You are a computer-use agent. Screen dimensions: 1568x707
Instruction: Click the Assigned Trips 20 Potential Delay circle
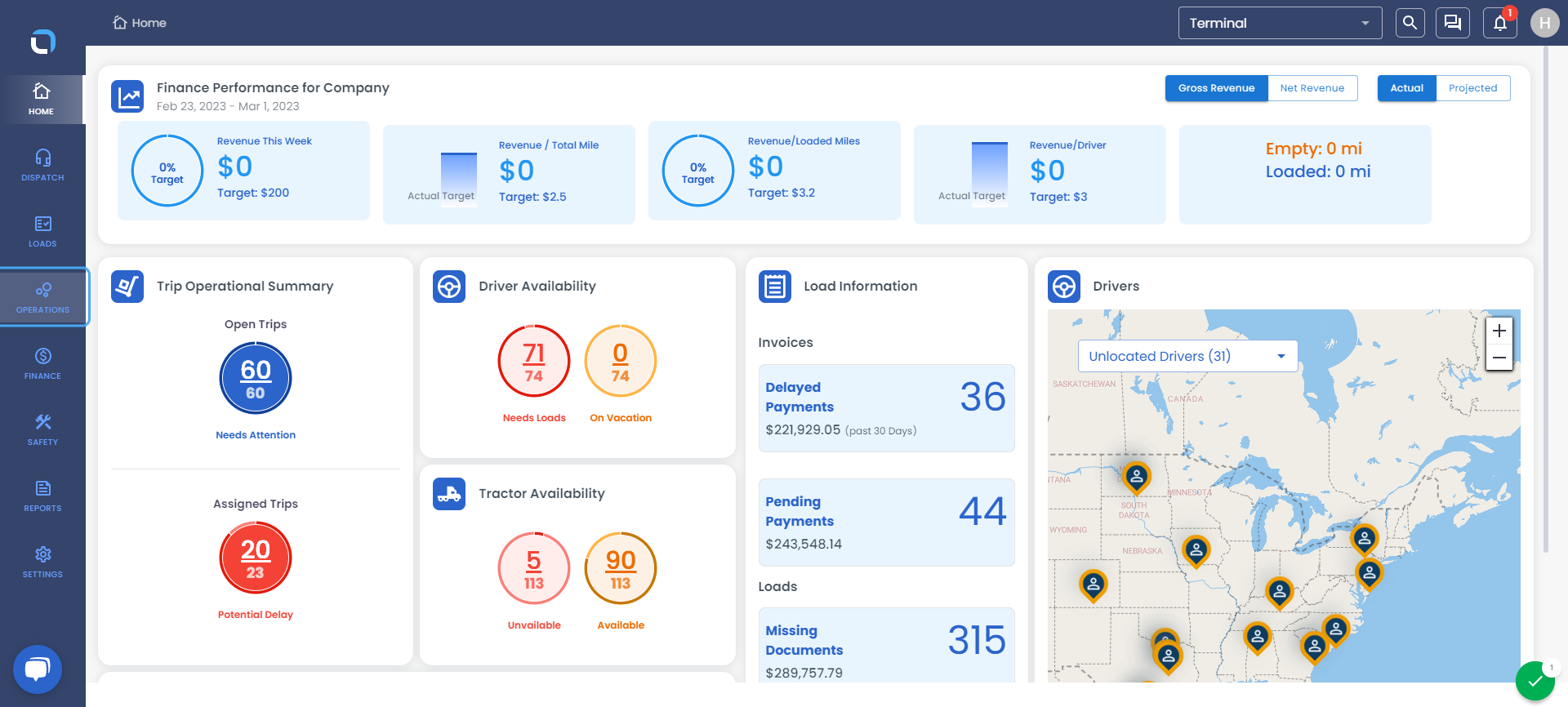pos(256,558)
